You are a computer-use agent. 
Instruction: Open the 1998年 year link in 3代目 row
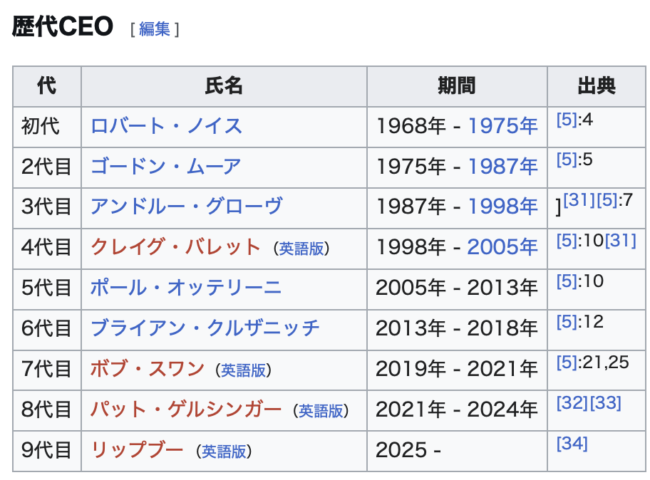coord(503,207)
